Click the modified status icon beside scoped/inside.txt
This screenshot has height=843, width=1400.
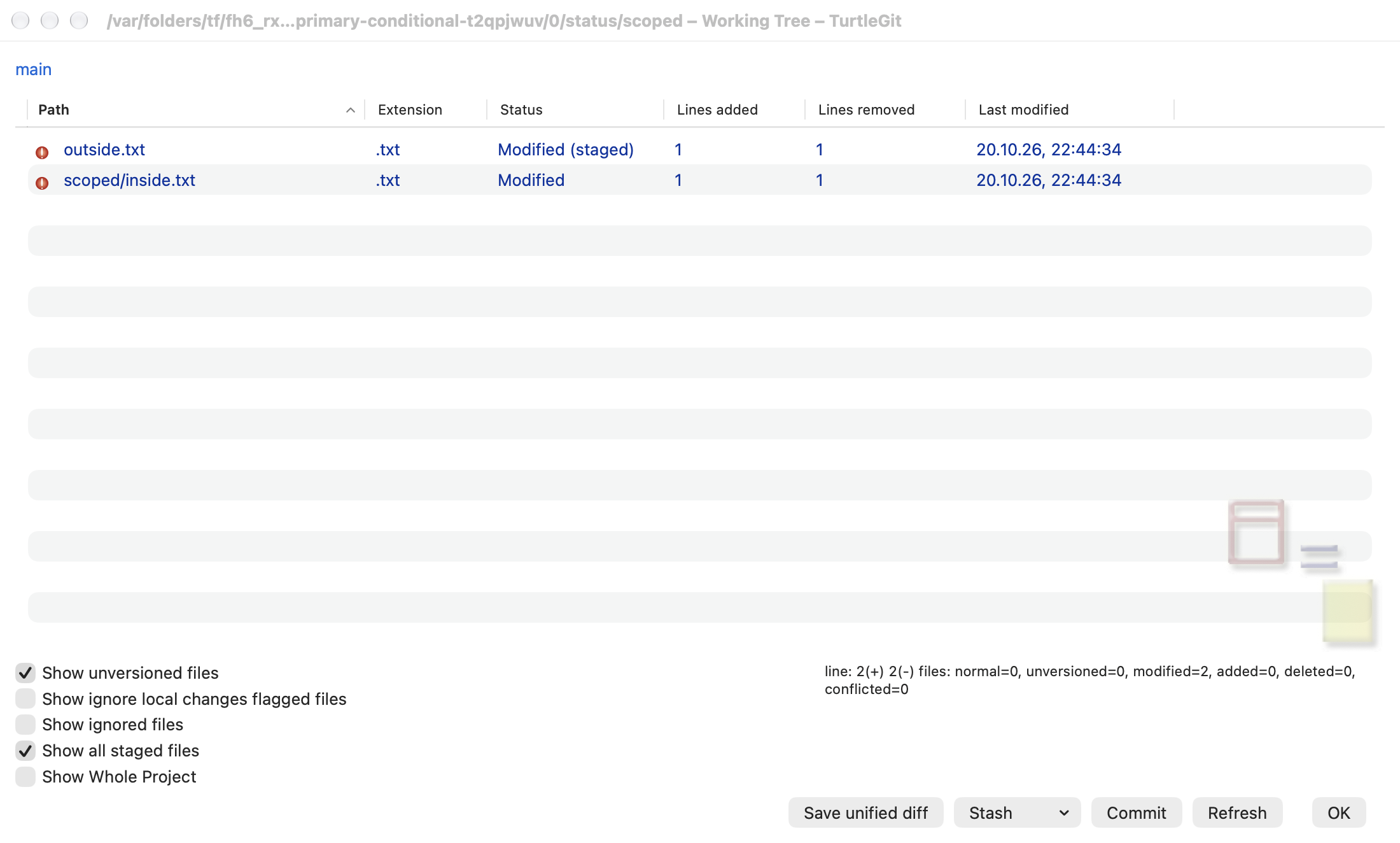[42, 183]
